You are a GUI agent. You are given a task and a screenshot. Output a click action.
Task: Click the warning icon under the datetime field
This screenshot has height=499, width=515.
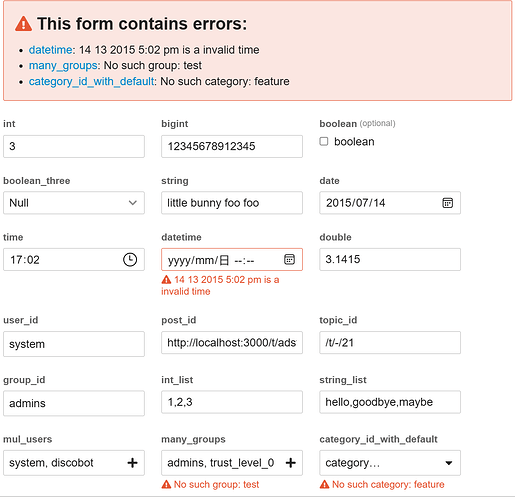[166, 280]
